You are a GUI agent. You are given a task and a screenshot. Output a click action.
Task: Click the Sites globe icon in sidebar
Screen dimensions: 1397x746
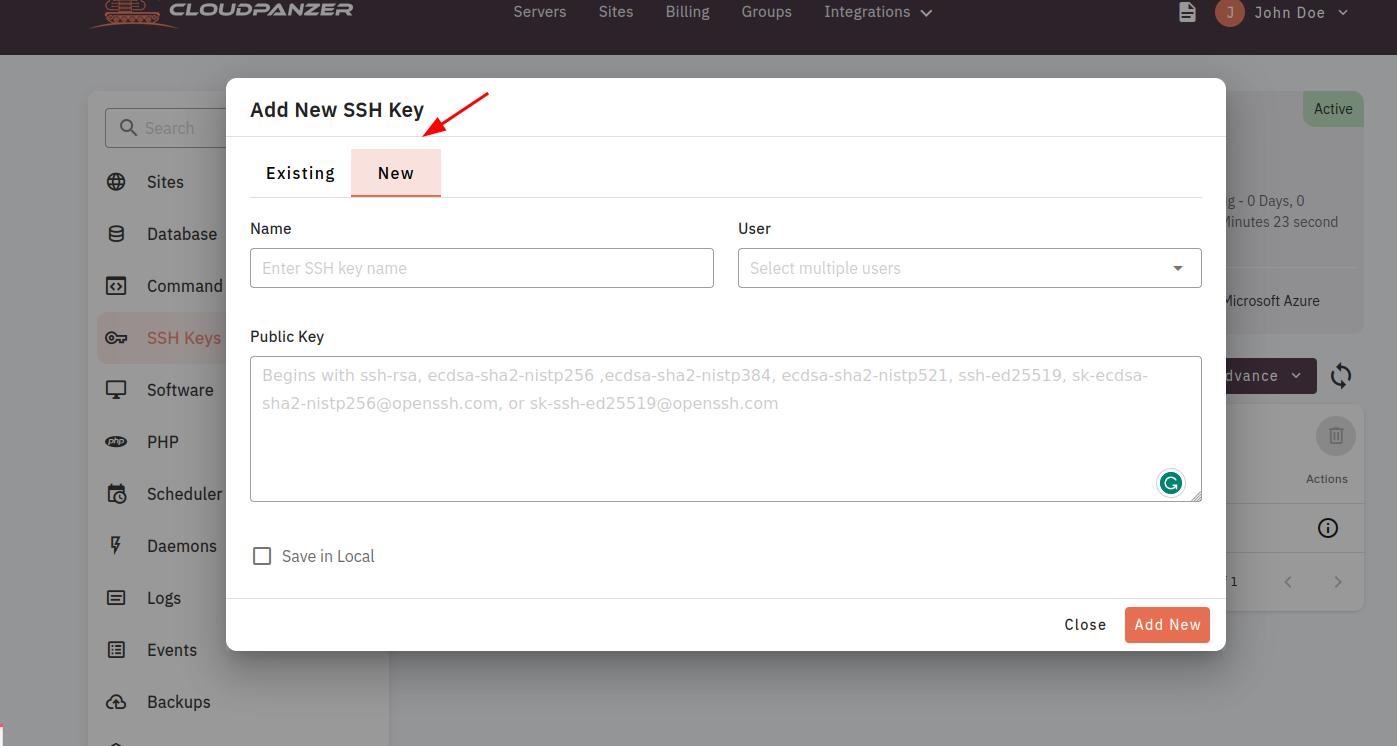(x=116, y=182)
